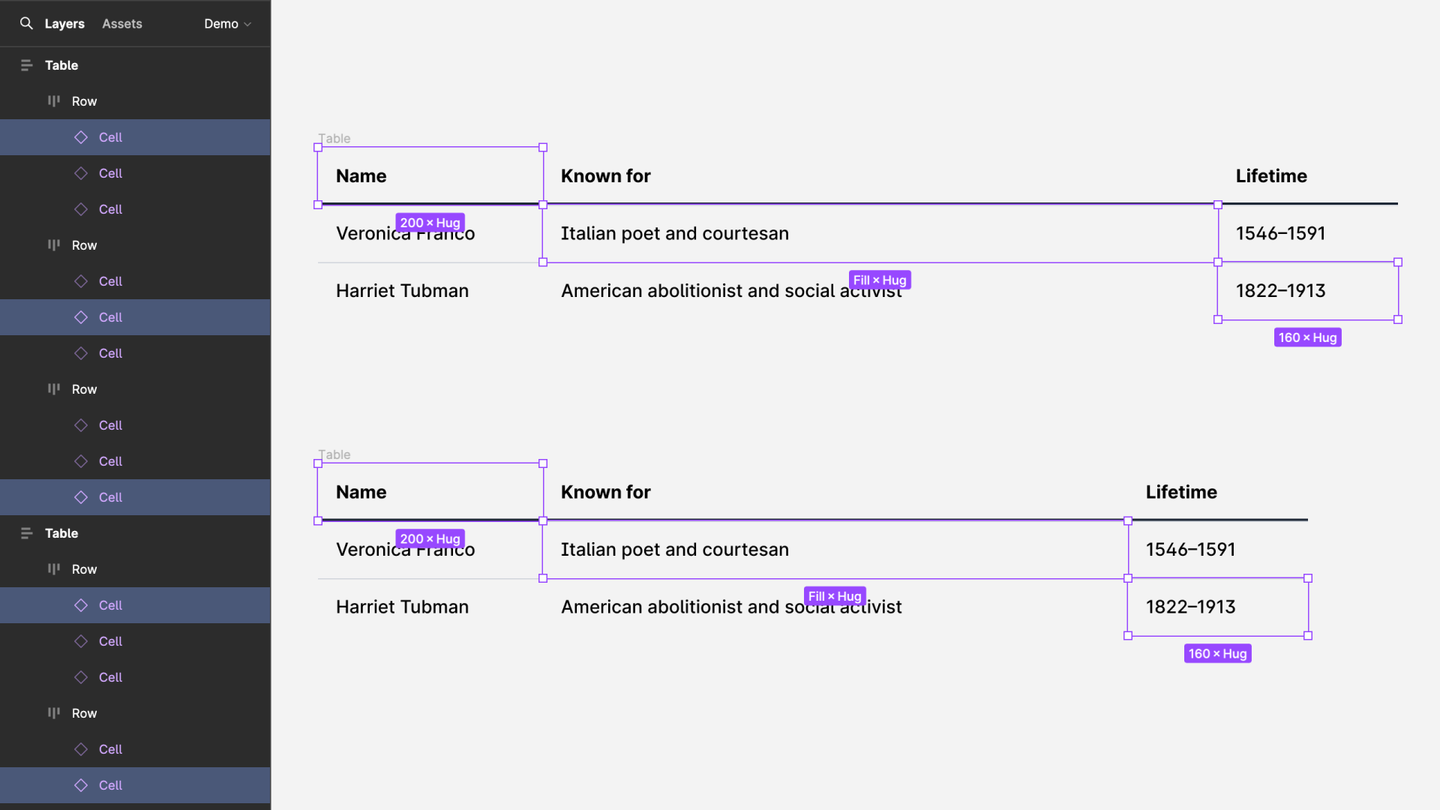Click the frame icon of the topmost Table layer
The height and width of the screenshot is (810, 1440).
coord(27,65)
